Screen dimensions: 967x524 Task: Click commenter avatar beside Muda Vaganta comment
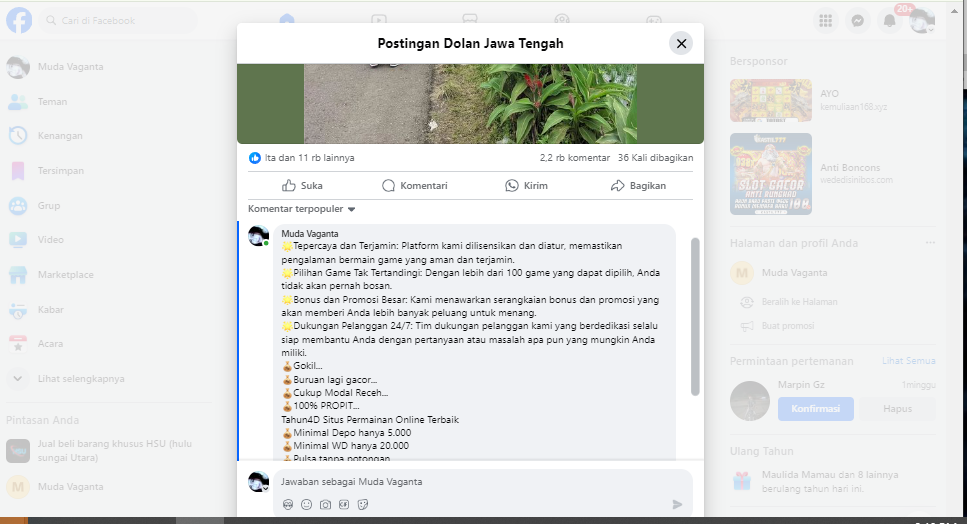[258, 235]
